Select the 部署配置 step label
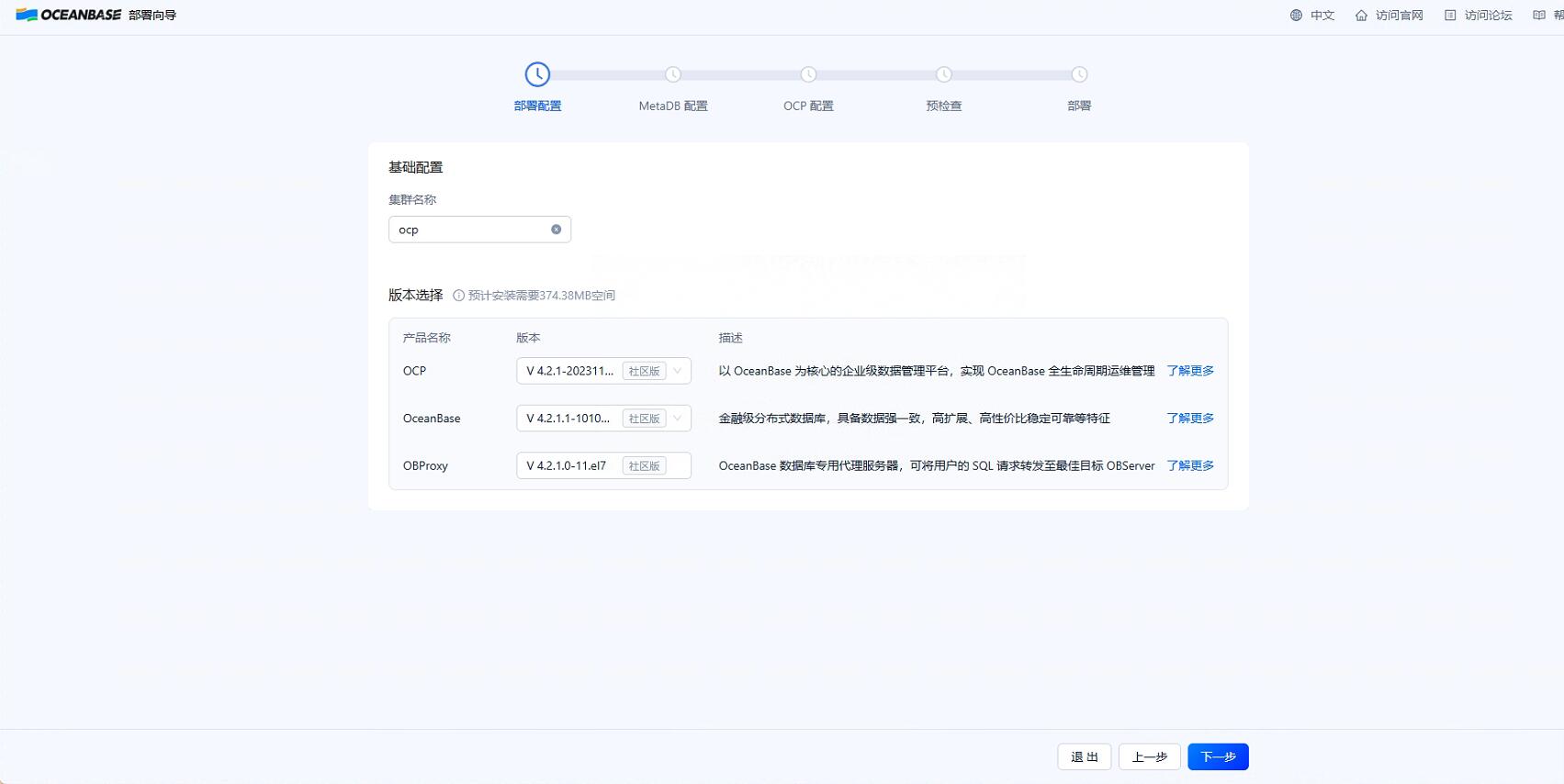This screenshot has height=784, width=1564. 537,106
